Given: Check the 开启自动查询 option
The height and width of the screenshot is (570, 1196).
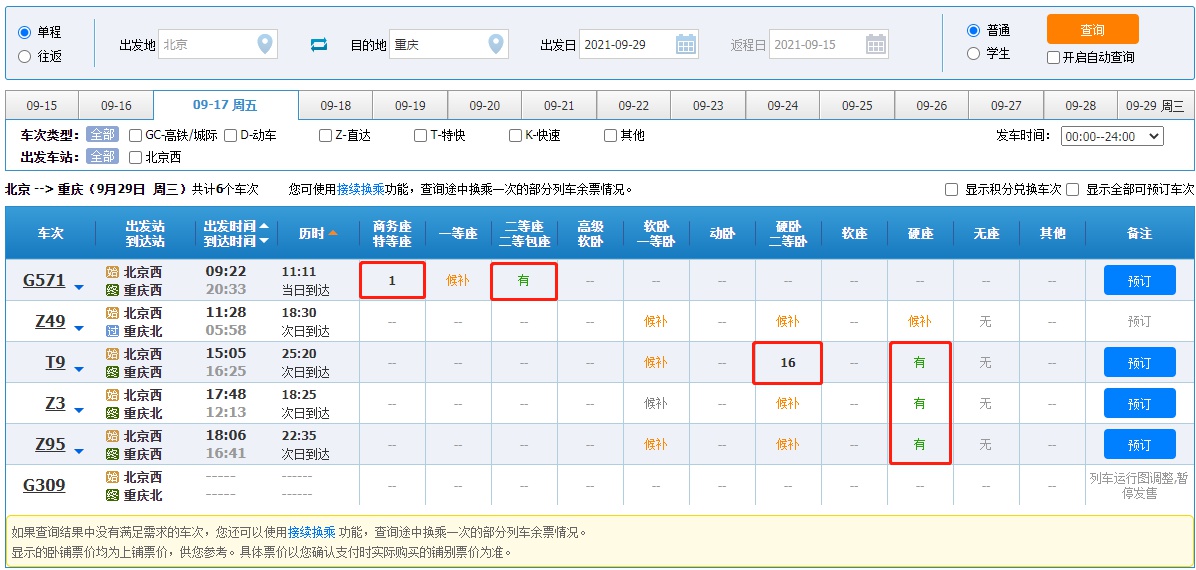Looking at the screenshot, I should (1053, 58).
